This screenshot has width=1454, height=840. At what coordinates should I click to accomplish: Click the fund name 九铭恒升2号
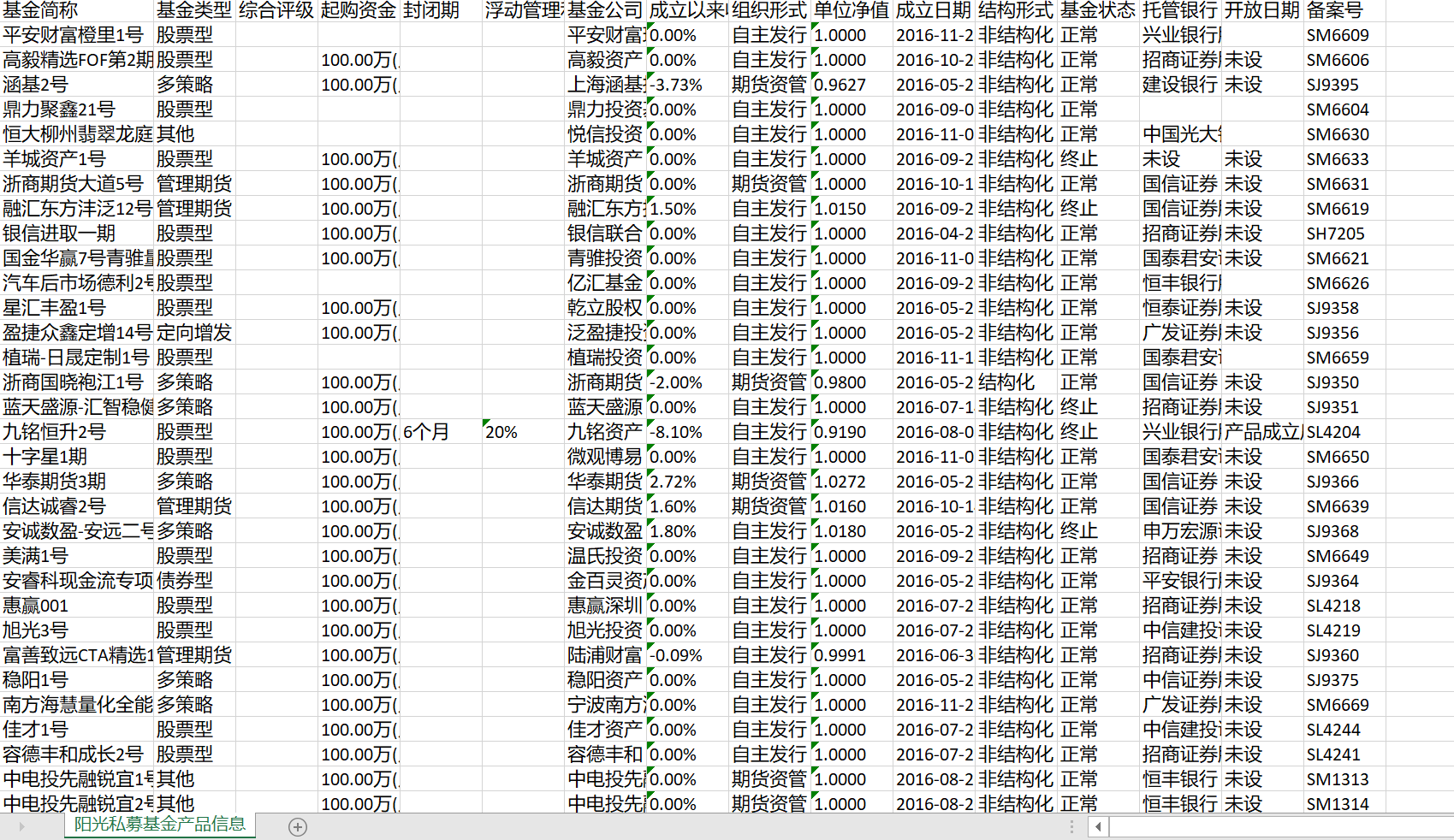pyautogui.click(x=54, y=432)
